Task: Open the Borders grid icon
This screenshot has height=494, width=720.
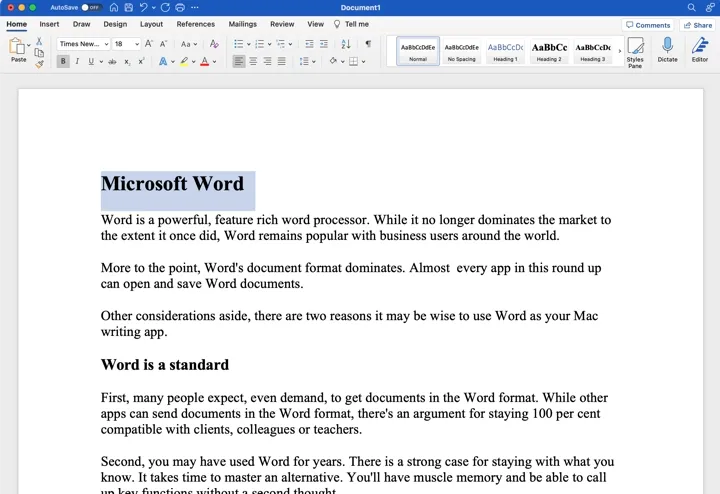Action: [x=354, y=61]
